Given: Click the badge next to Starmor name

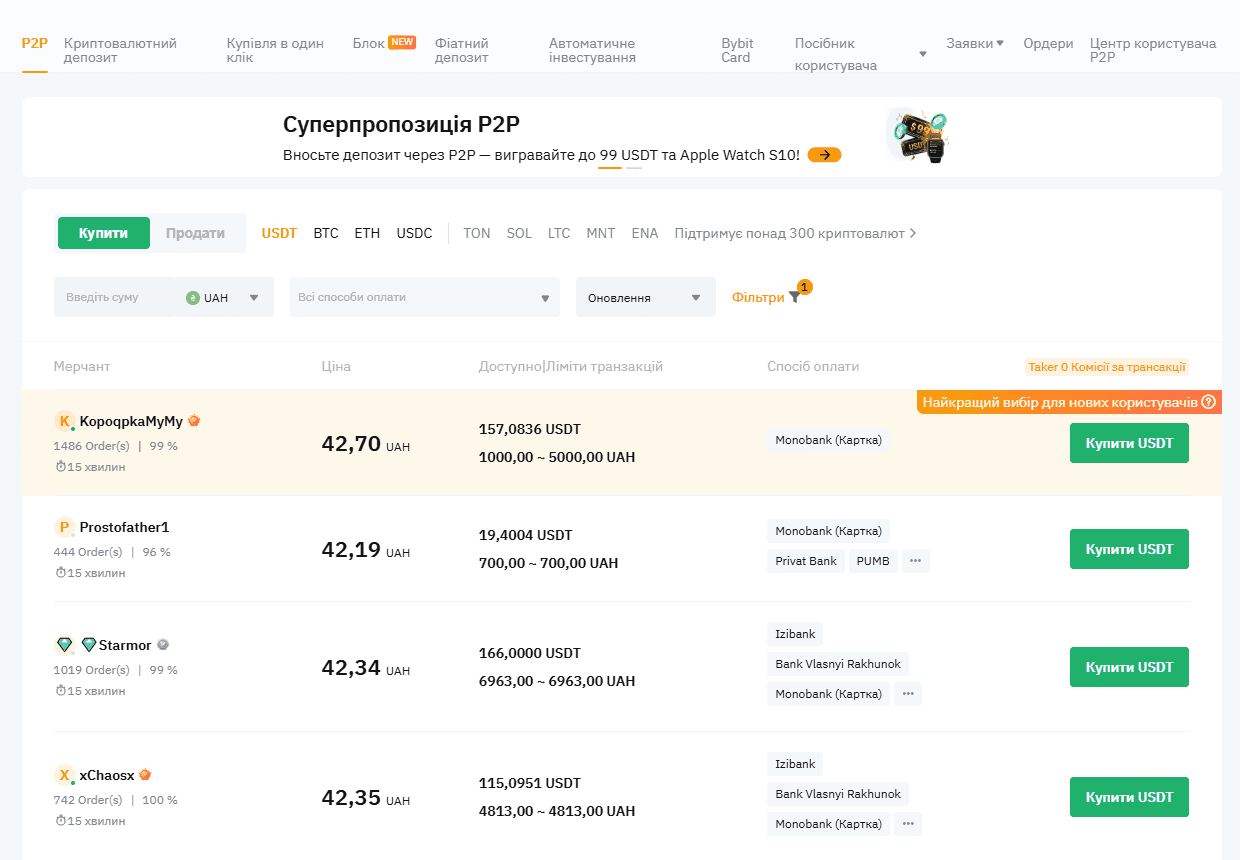Looking at the screenshot, I should (x=163, y=645).
